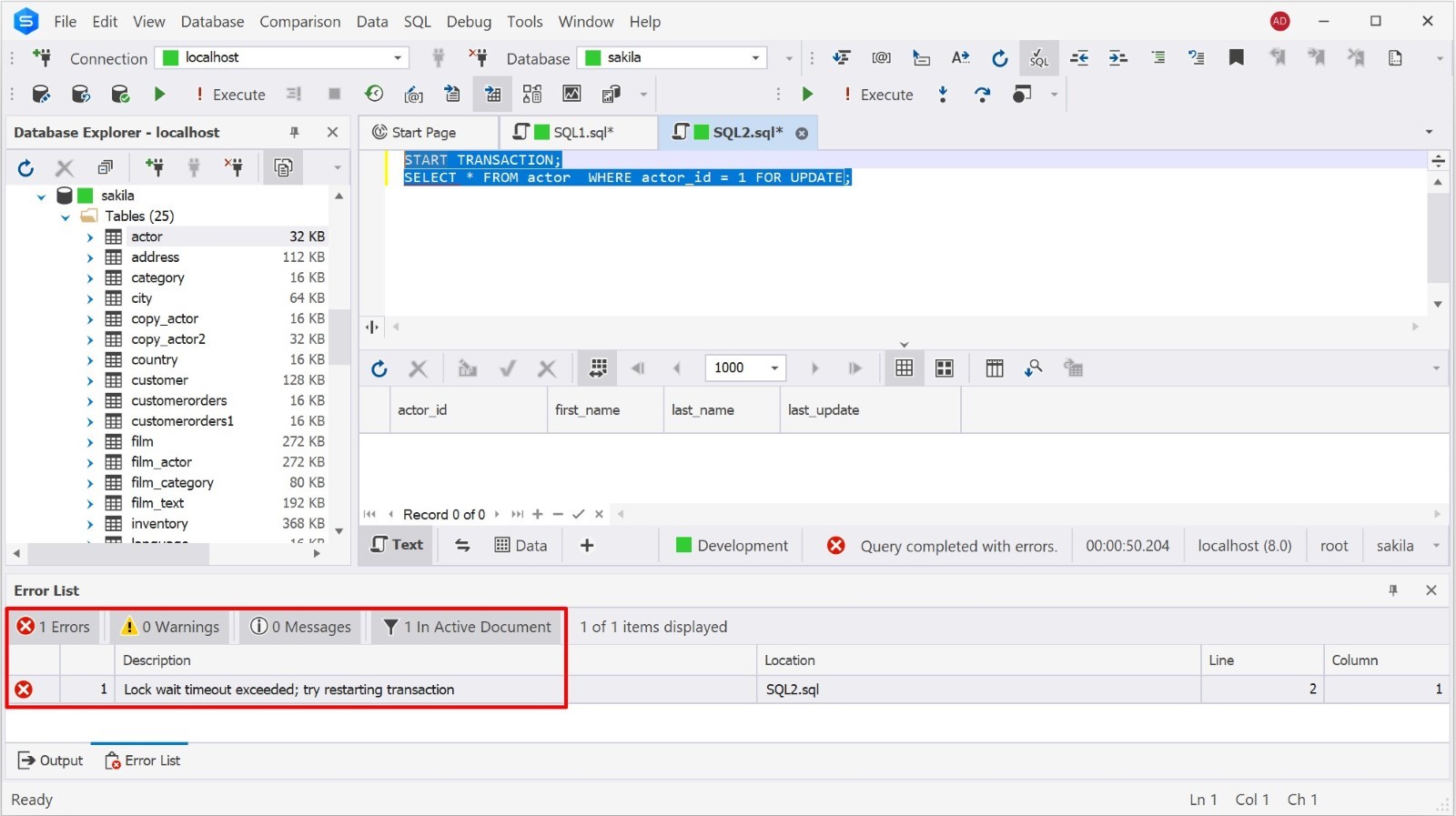Click the left Execute button

230,95
